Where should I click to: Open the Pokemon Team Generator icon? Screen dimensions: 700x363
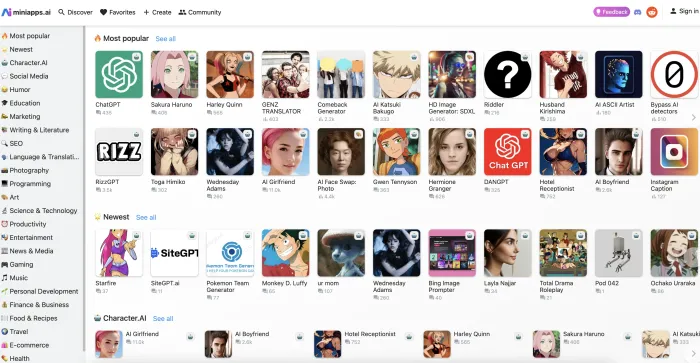click(x=230, y=253)
